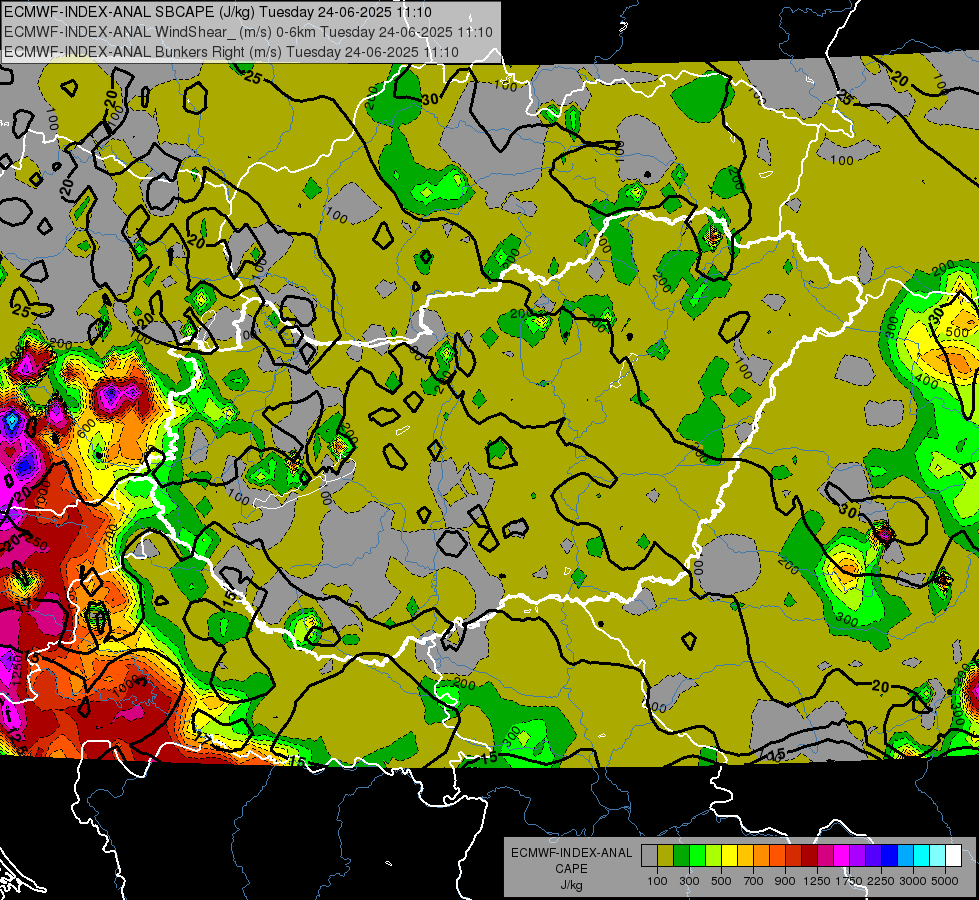Click the SBCAPE title line in header

[218, 12]
